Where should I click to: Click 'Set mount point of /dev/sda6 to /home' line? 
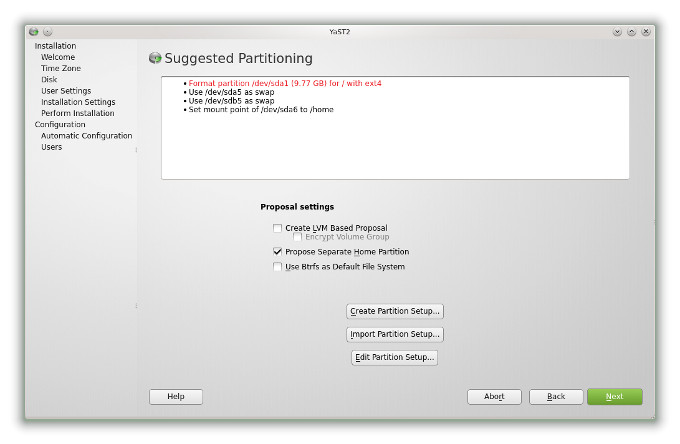coord(261,110)
